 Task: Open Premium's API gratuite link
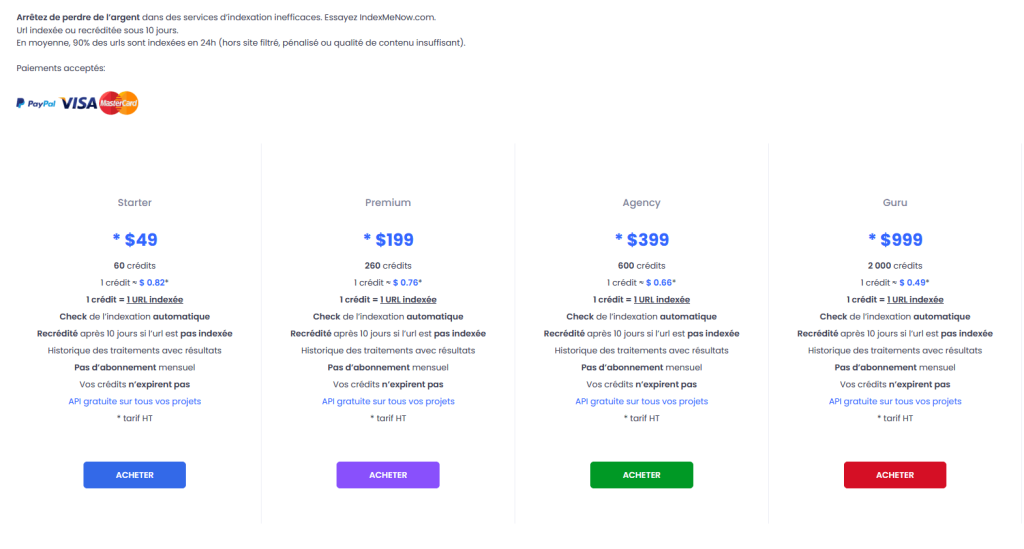[x=388, y=401]
